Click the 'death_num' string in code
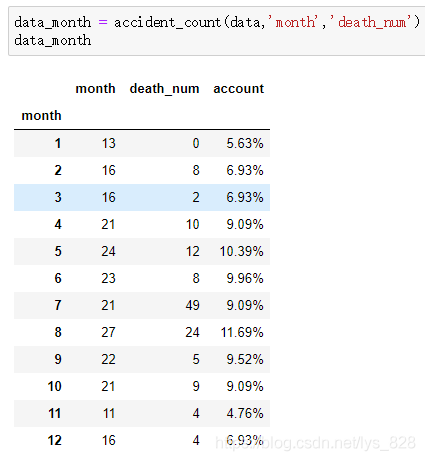 (373, 22)
